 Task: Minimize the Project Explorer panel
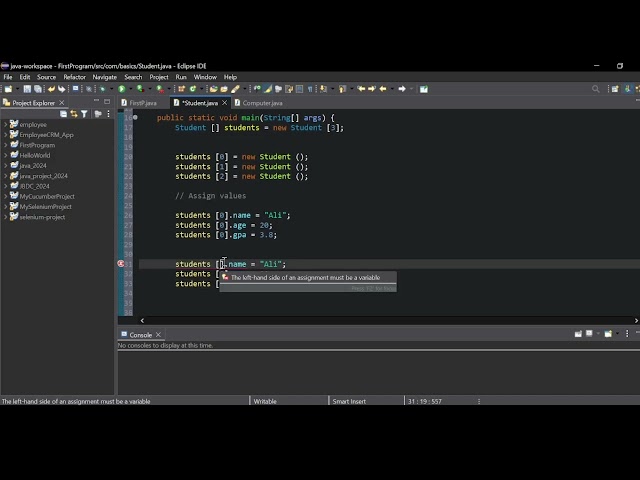tap(96, 101)
